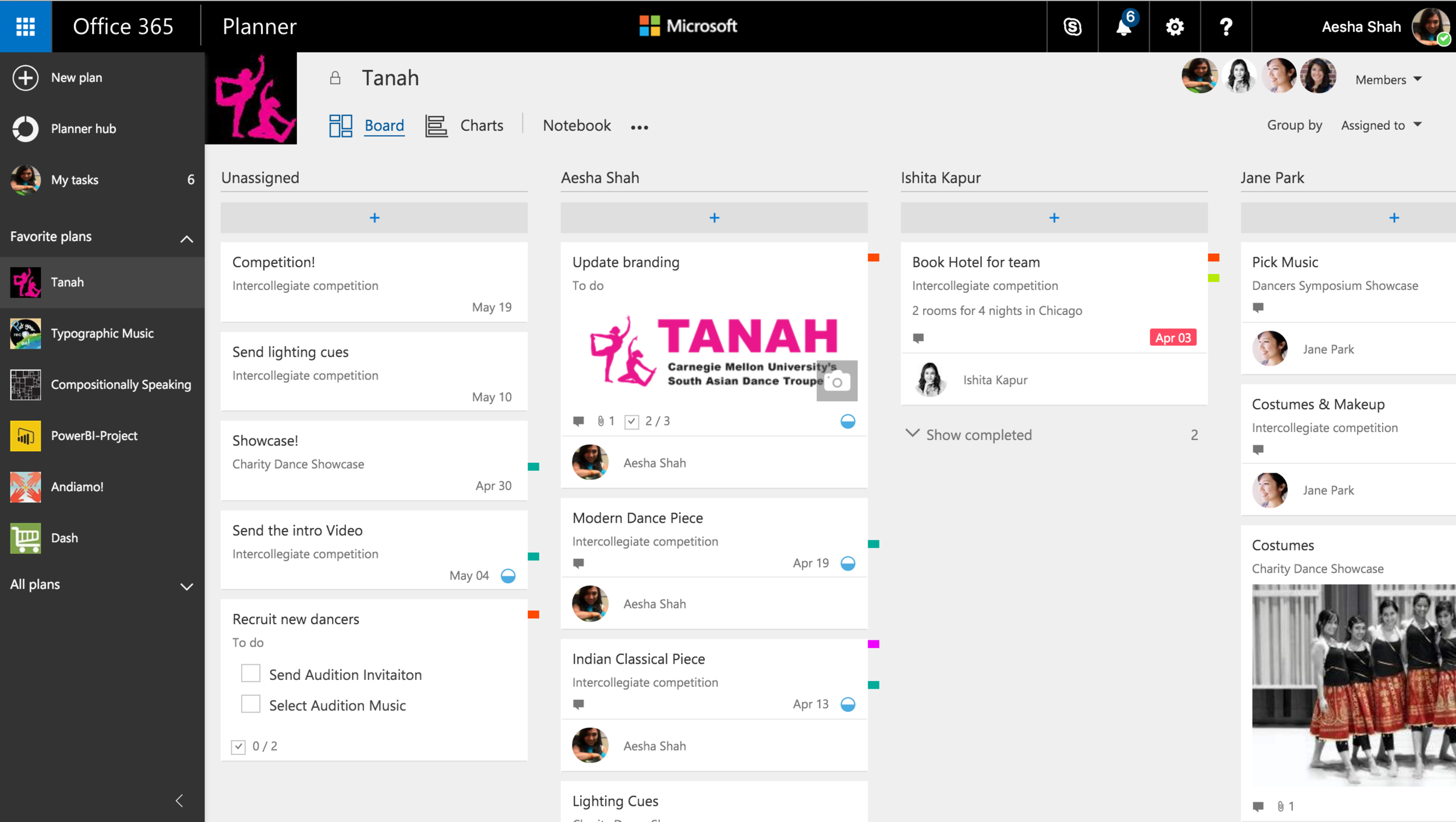Click the in-progress circle on Modern Dance Piece

coord(848,563)
